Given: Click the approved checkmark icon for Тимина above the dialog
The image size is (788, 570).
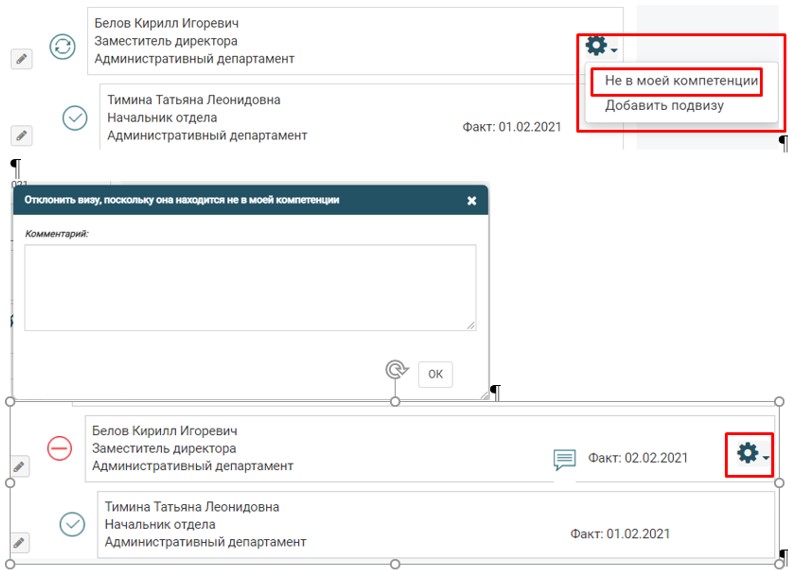Looking at the screenshot, I should tap(75, 117).
